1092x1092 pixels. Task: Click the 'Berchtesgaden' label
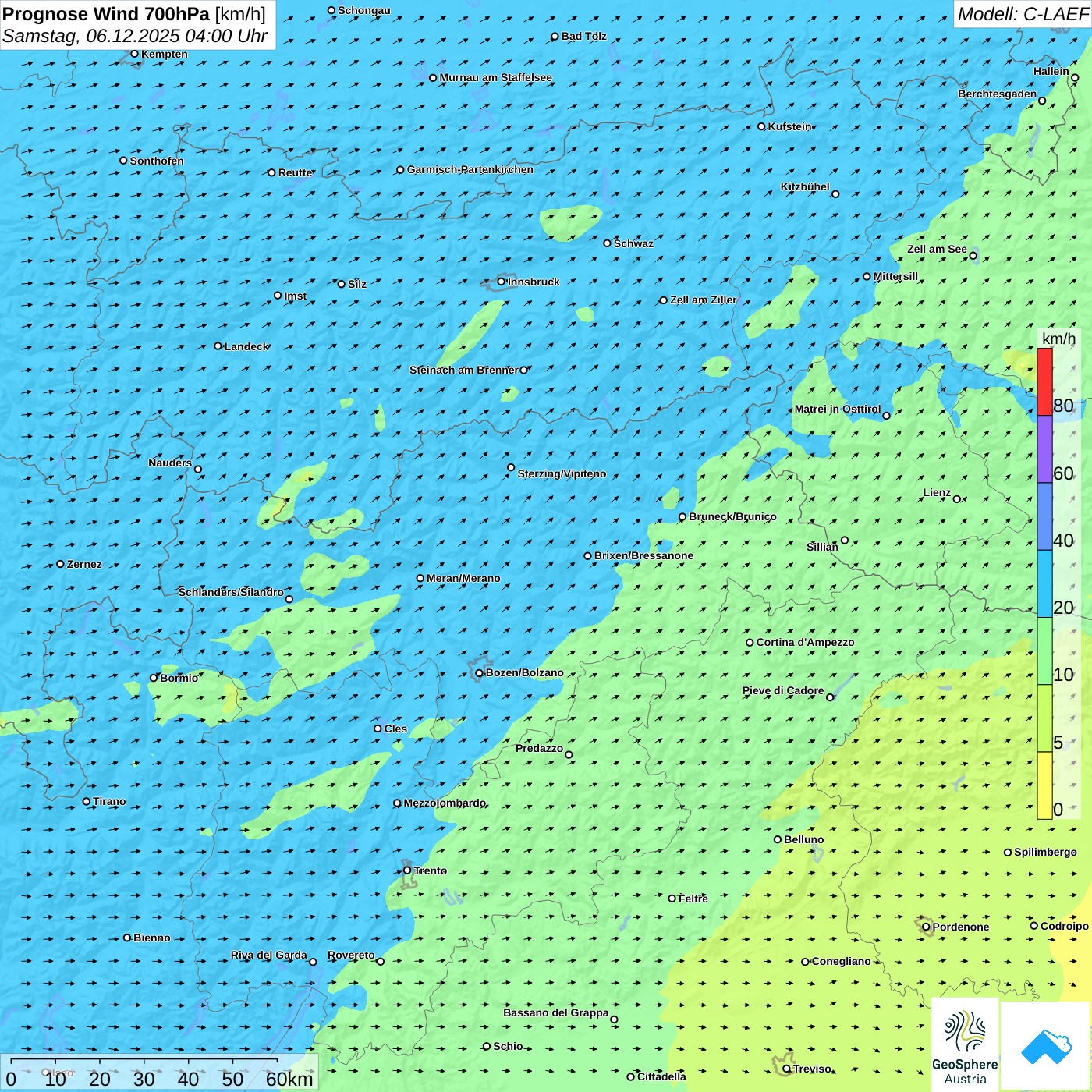pos(998,94)
